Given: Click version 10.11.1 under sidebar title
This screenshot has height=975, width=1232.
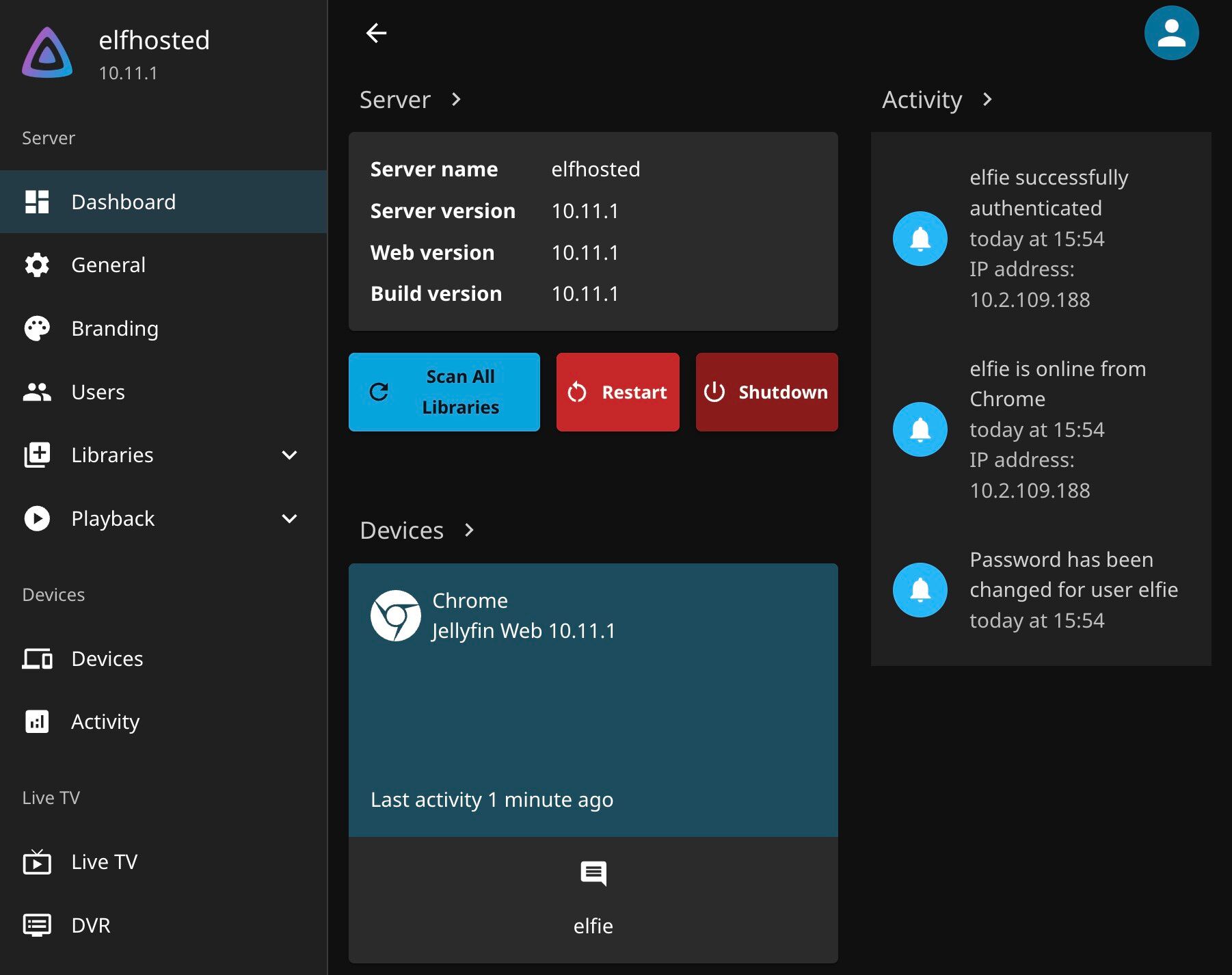Looking at the screenshot, I should [128, 73].
